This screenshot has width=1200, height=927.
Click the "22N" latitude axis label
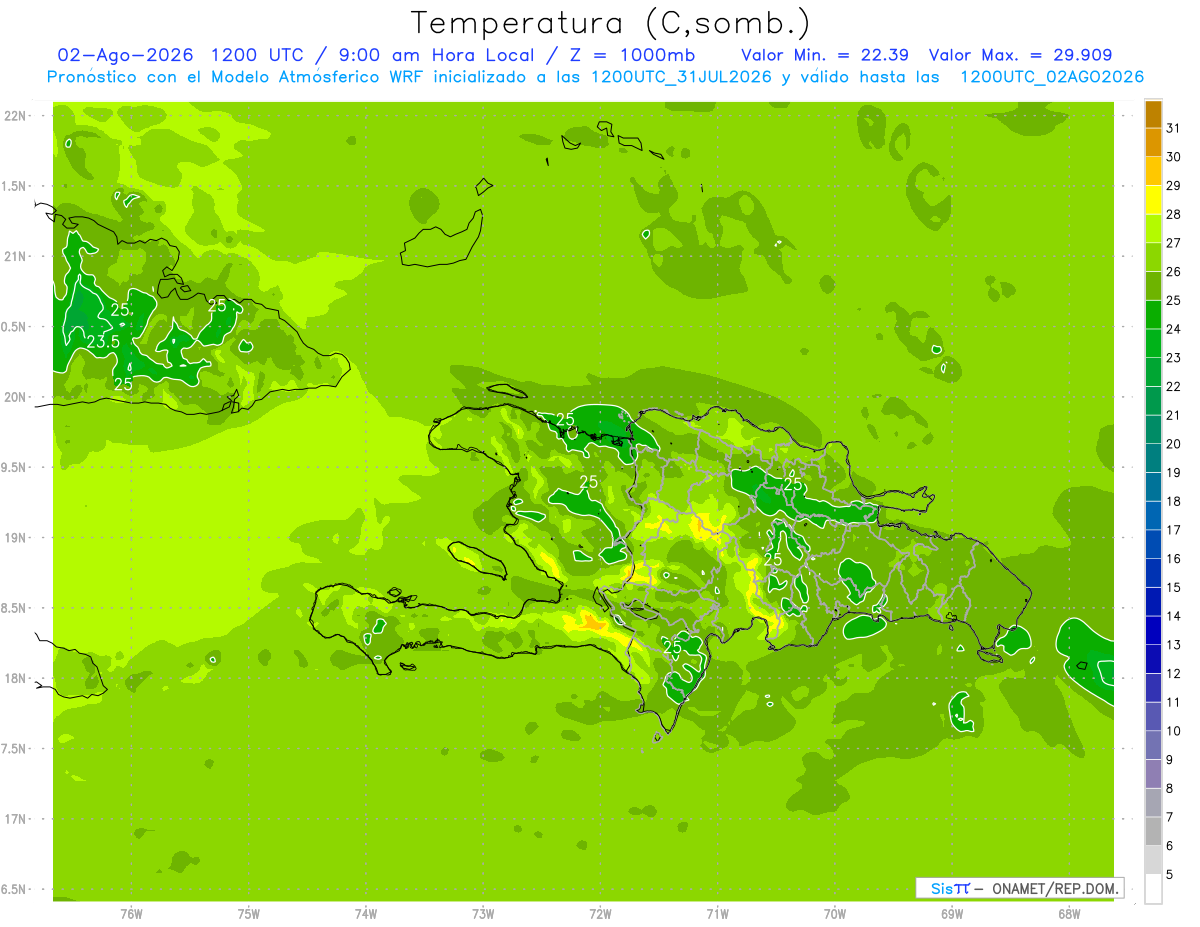[15, 116]
